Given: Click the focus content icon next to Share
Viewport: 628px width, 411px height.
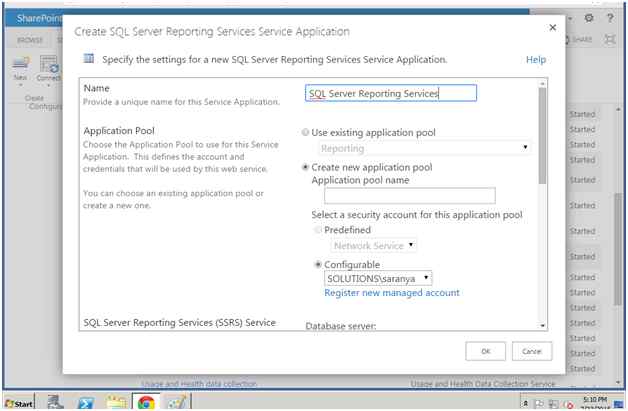Looking at the screenshot, I should [x=610, y=39].
